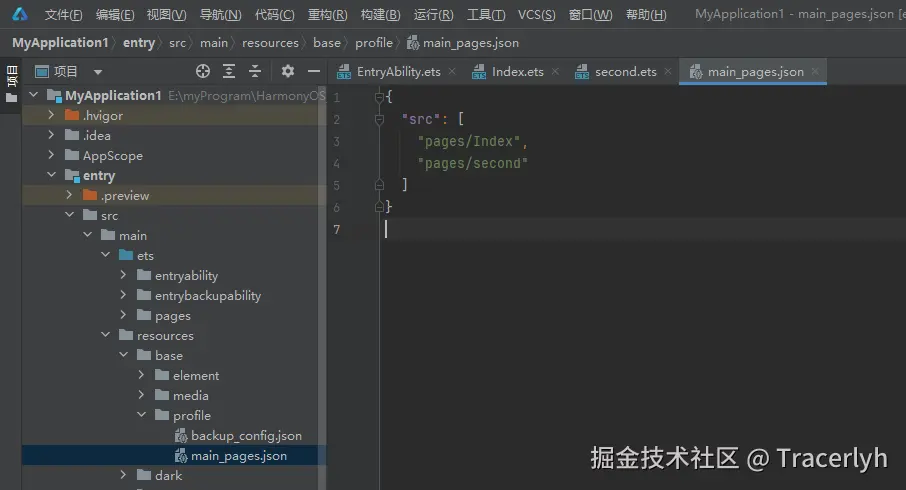
Task: Click main_pages.json breadcrumb item
Action: point(463,43)
